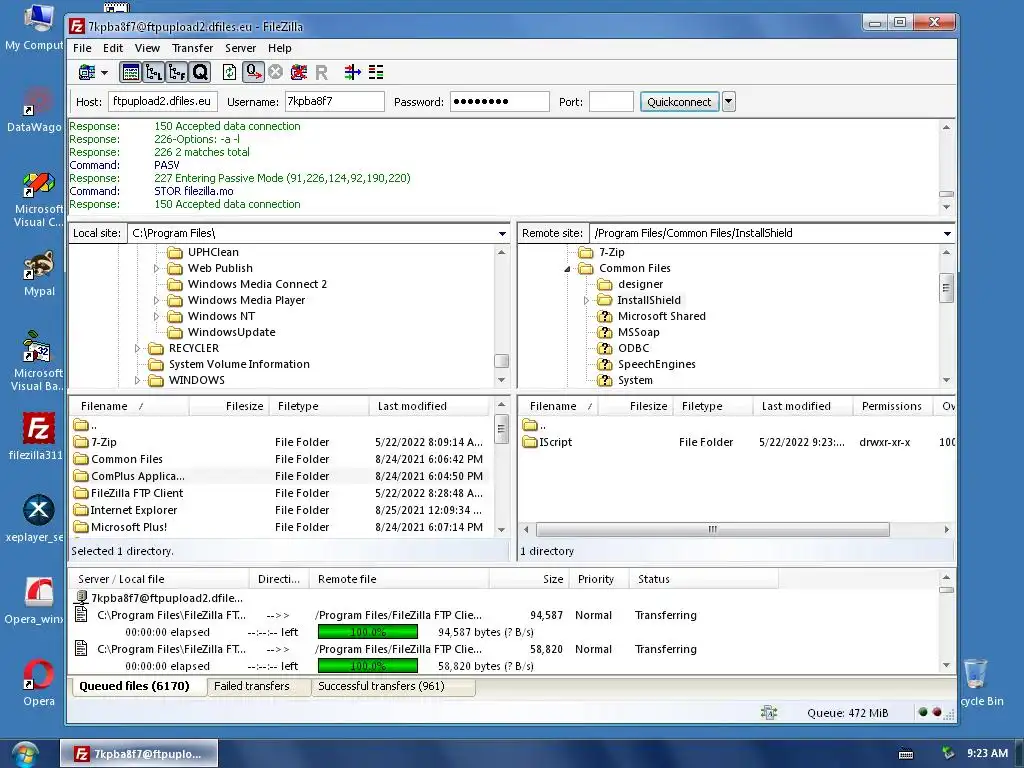Viewport: 1024px width, 768px height.
Task: Open the Quickconnect history dropdown
Action: pyautogui.click(x=729, y=102)
